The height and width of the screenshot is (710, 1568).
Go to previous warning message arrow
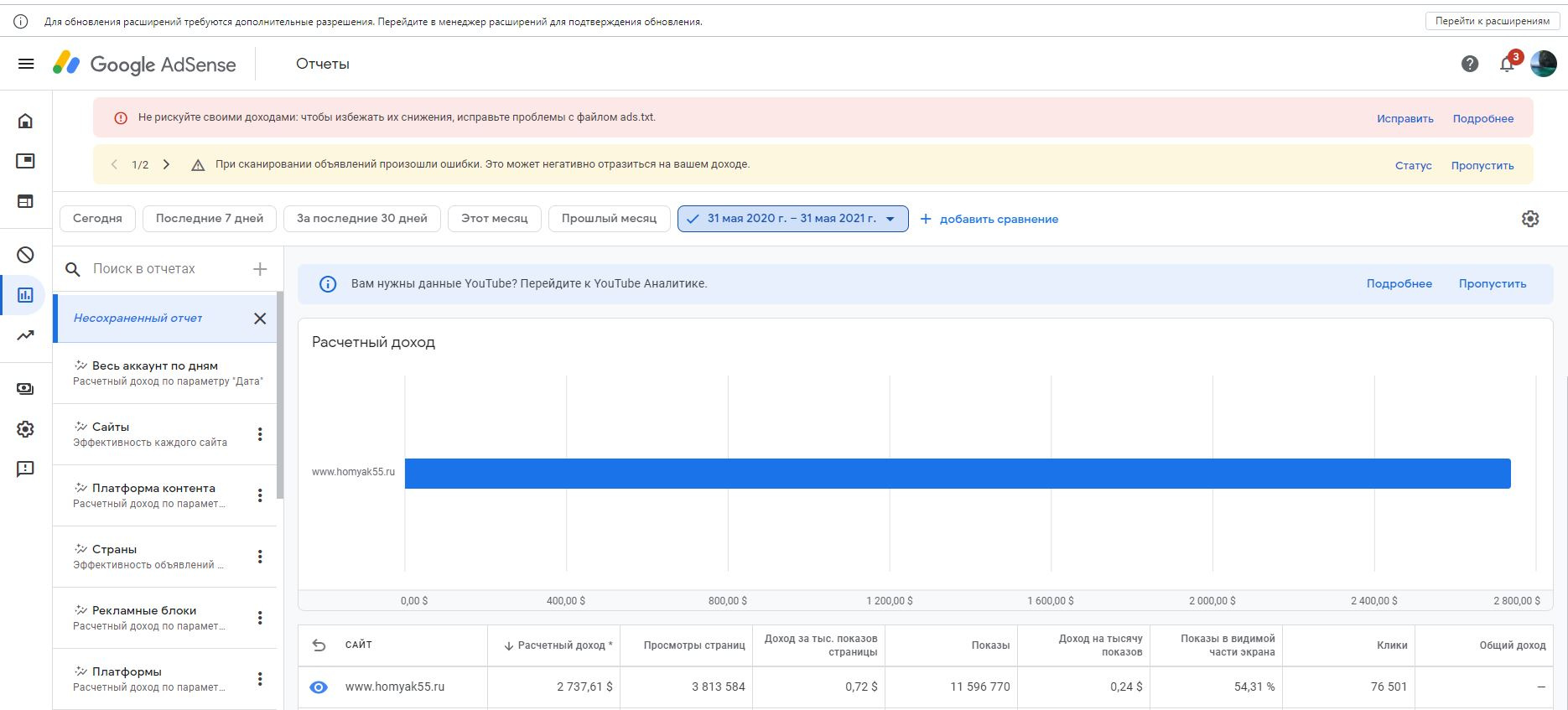coord(114,164)
